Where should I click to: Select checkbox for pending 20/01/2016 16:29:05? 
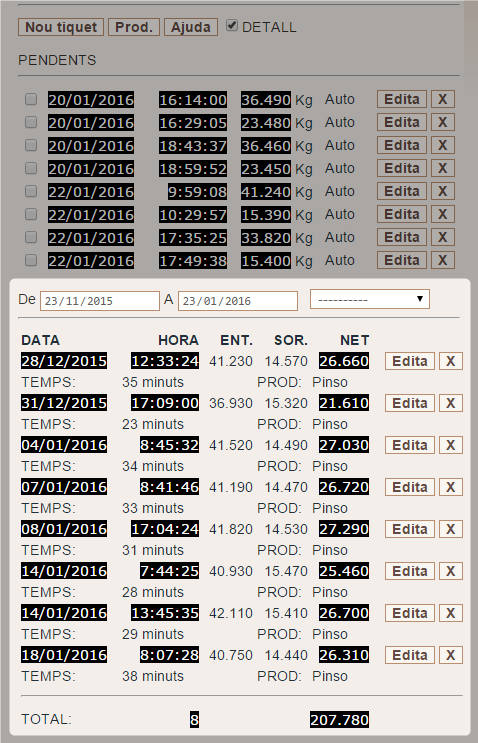[31, 122]
